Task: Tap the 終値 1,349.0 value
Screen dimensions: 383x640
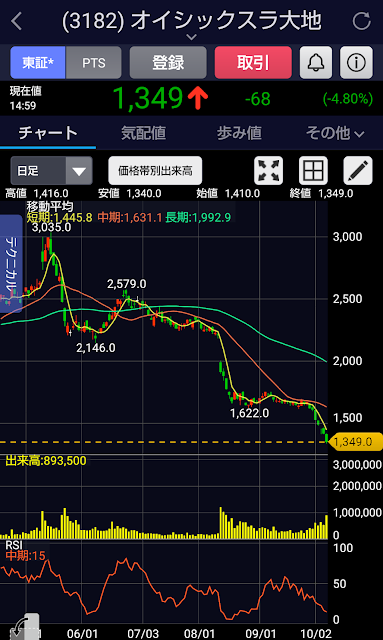Action: point(321,193)
